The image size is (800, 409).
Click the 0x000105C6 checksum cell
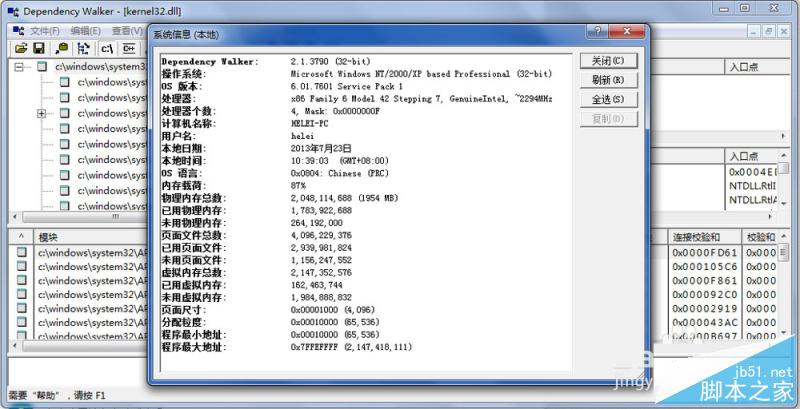[705, 267]
